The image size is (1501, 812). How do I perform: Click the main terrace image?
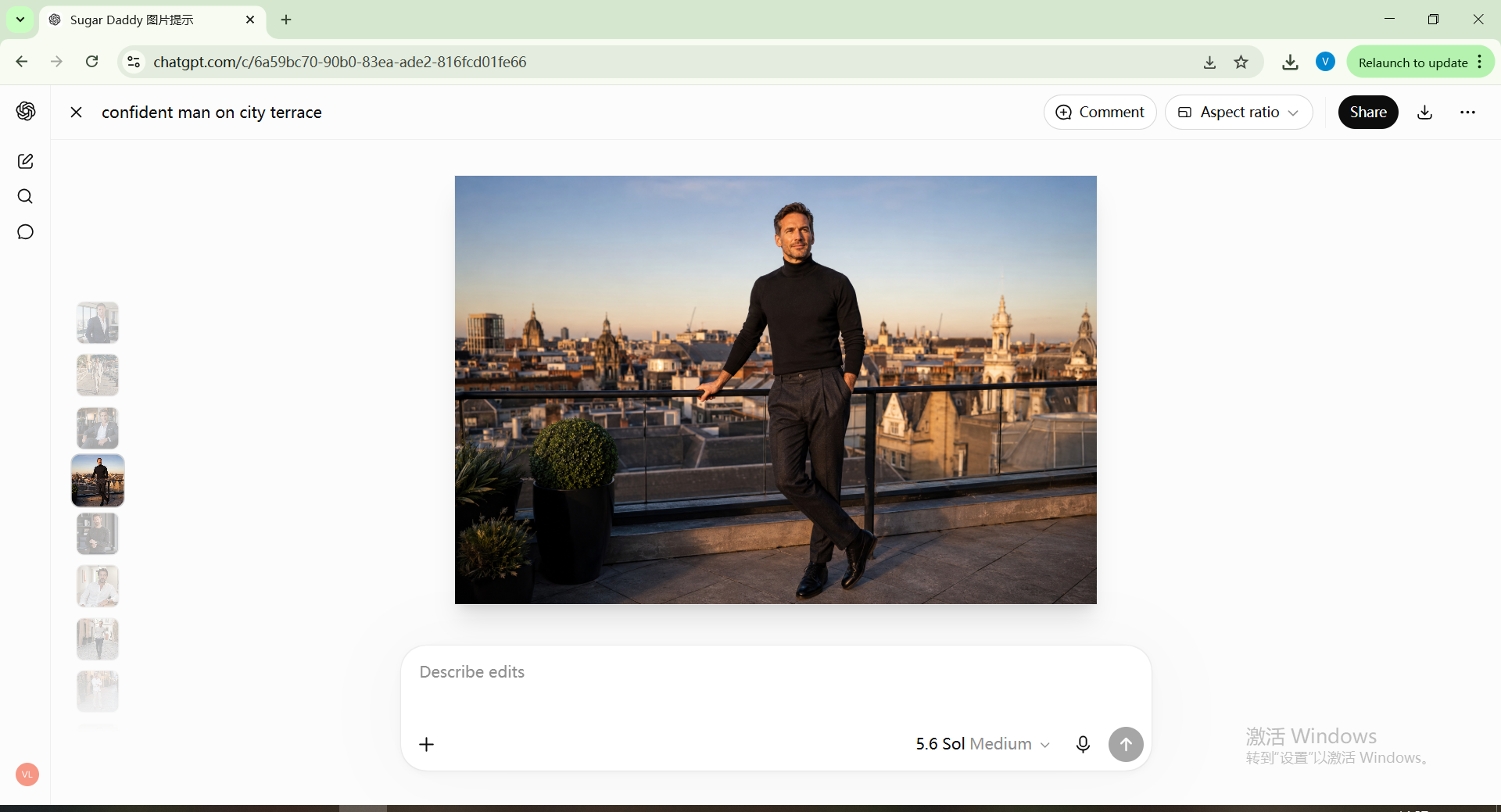(x=776, y=390)
